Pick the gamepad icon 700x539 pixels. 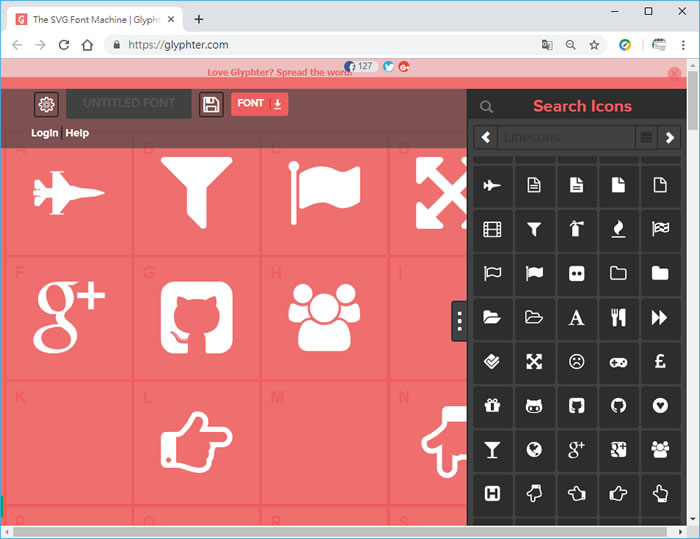[x=618, y=362]
